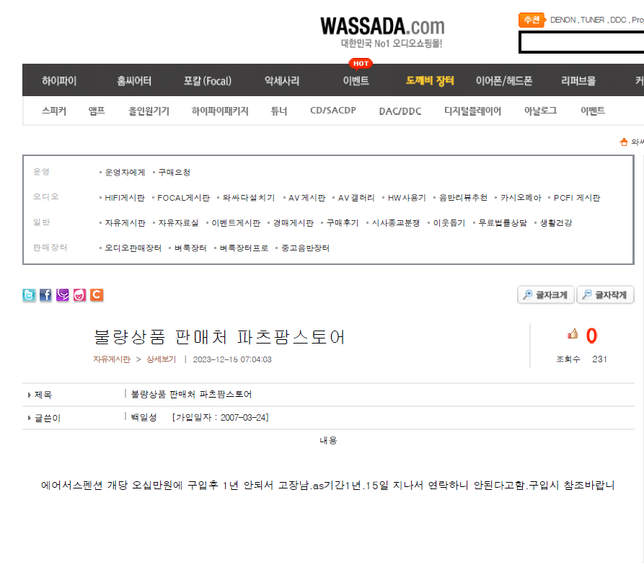Click the orange C share icon
This screenshot has height=563, width=644.
(x=97, y=295)
